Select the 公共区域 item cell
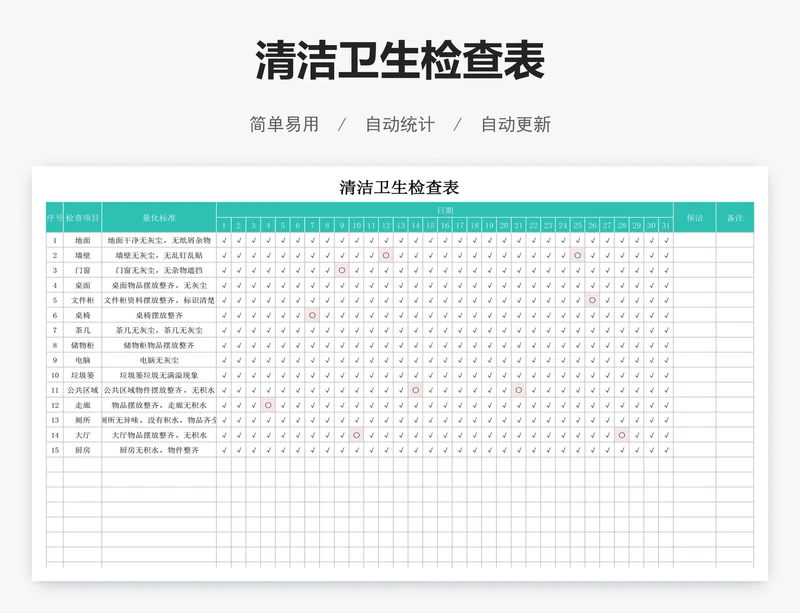Image resolution: width=800 pixels, height=613 pixels. point(83,390)
